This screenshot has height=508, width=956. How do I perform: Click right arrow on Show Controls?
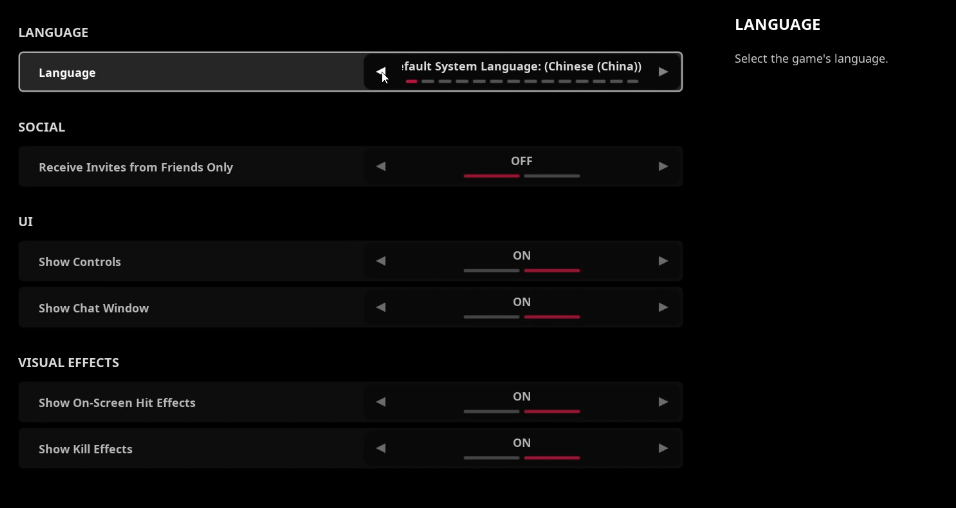coord(663,261)
